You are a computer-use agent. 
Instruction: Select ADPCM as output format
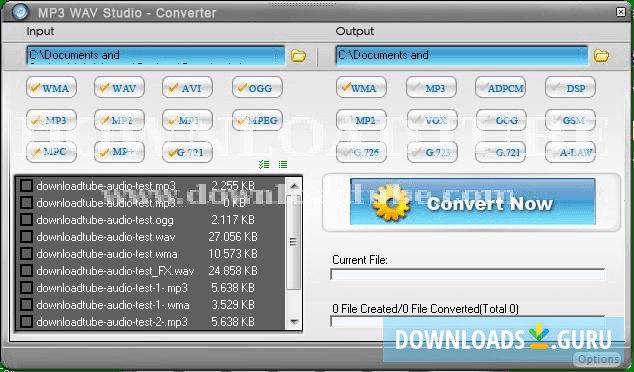pos(501,87)
